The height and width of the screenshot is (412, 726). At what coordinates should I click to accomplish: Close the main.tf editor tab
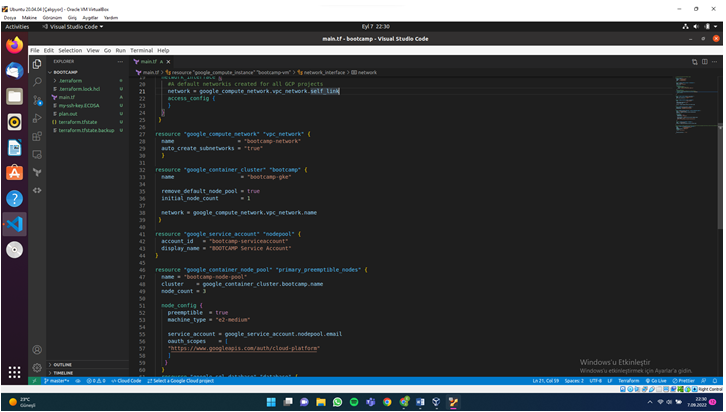[169, 62]
